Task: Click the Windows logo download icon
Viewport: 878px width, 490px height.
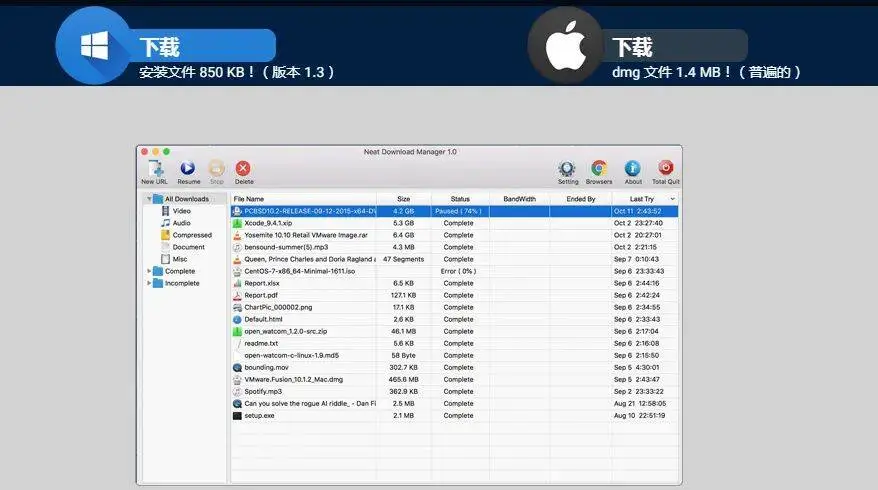Action: [95, 45]
